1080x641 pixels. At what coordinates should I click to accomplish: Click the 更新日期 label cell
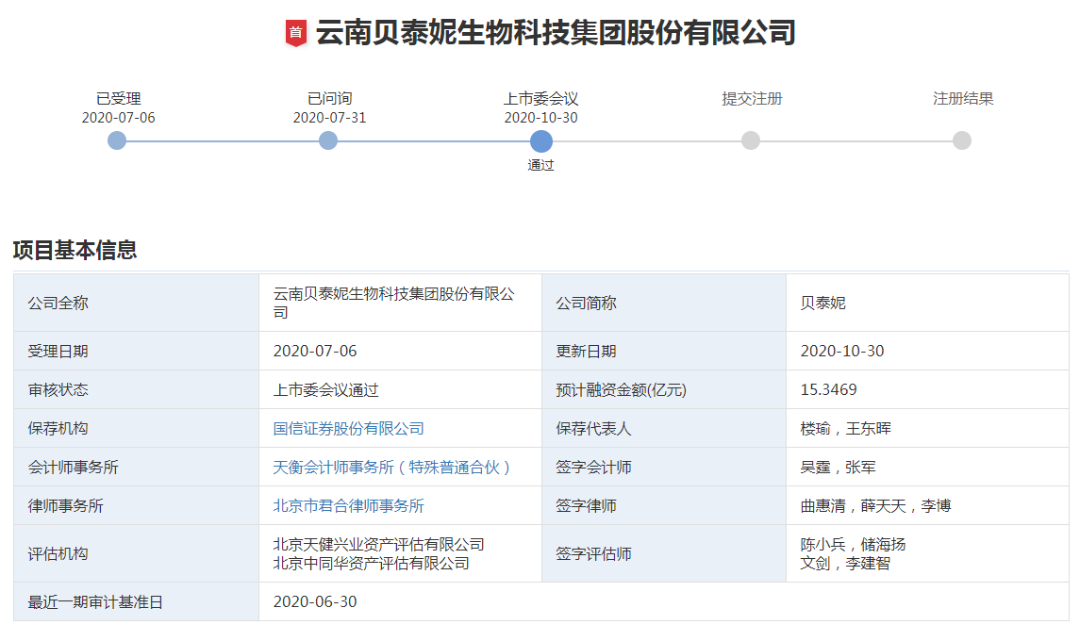pos(664,351)
